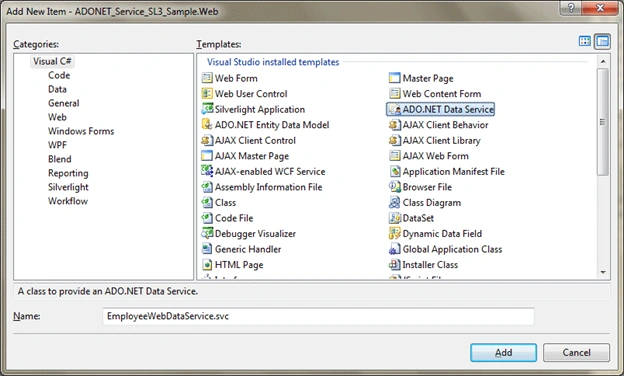This screenshot has width=624, height=376.
Task: Select the Visual C# category node
Action: [x=52, y=61]
